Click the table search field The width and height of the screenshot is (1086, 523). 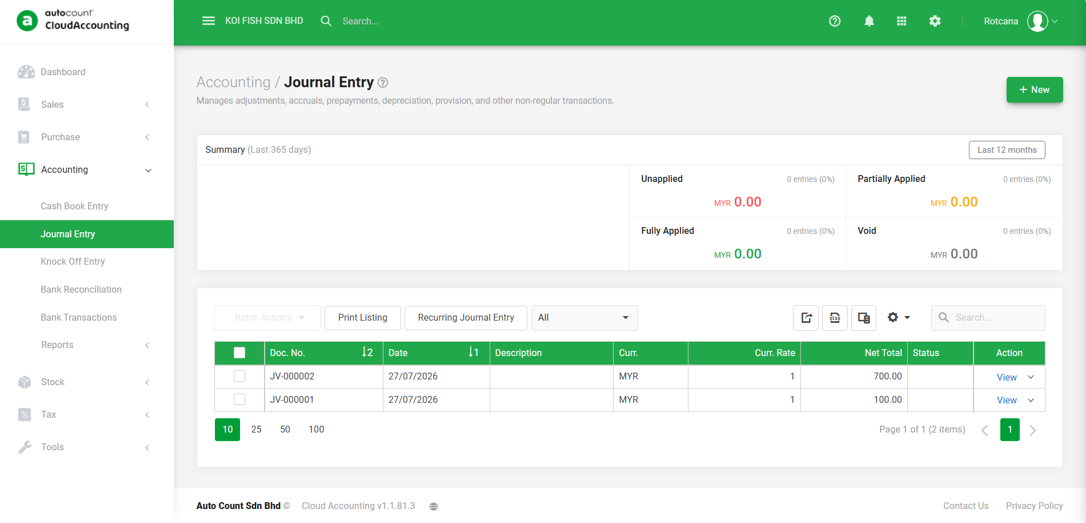pos(988,317)
